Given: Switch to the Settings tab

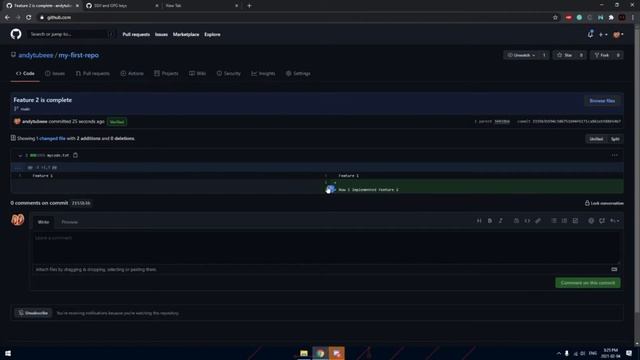Looking at the screenshot, I should tap(298, 73).
